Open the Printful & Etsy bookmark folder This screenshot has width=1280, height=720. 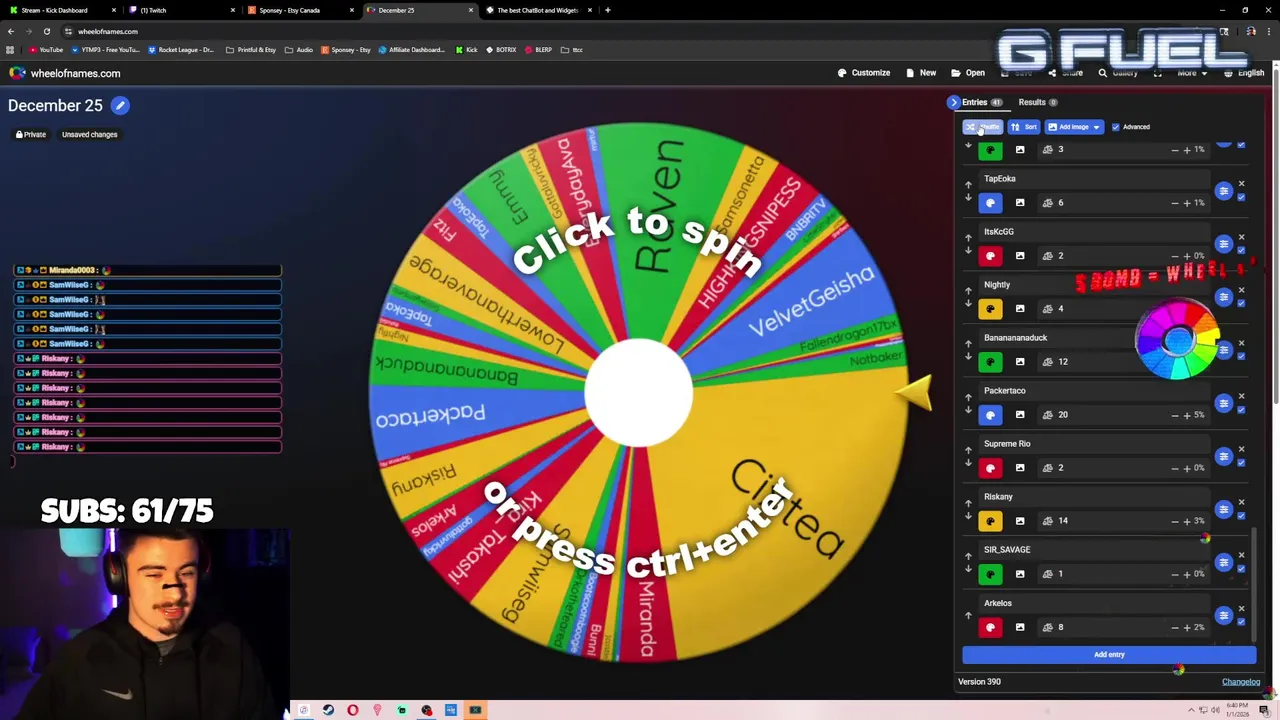[251, 49]
